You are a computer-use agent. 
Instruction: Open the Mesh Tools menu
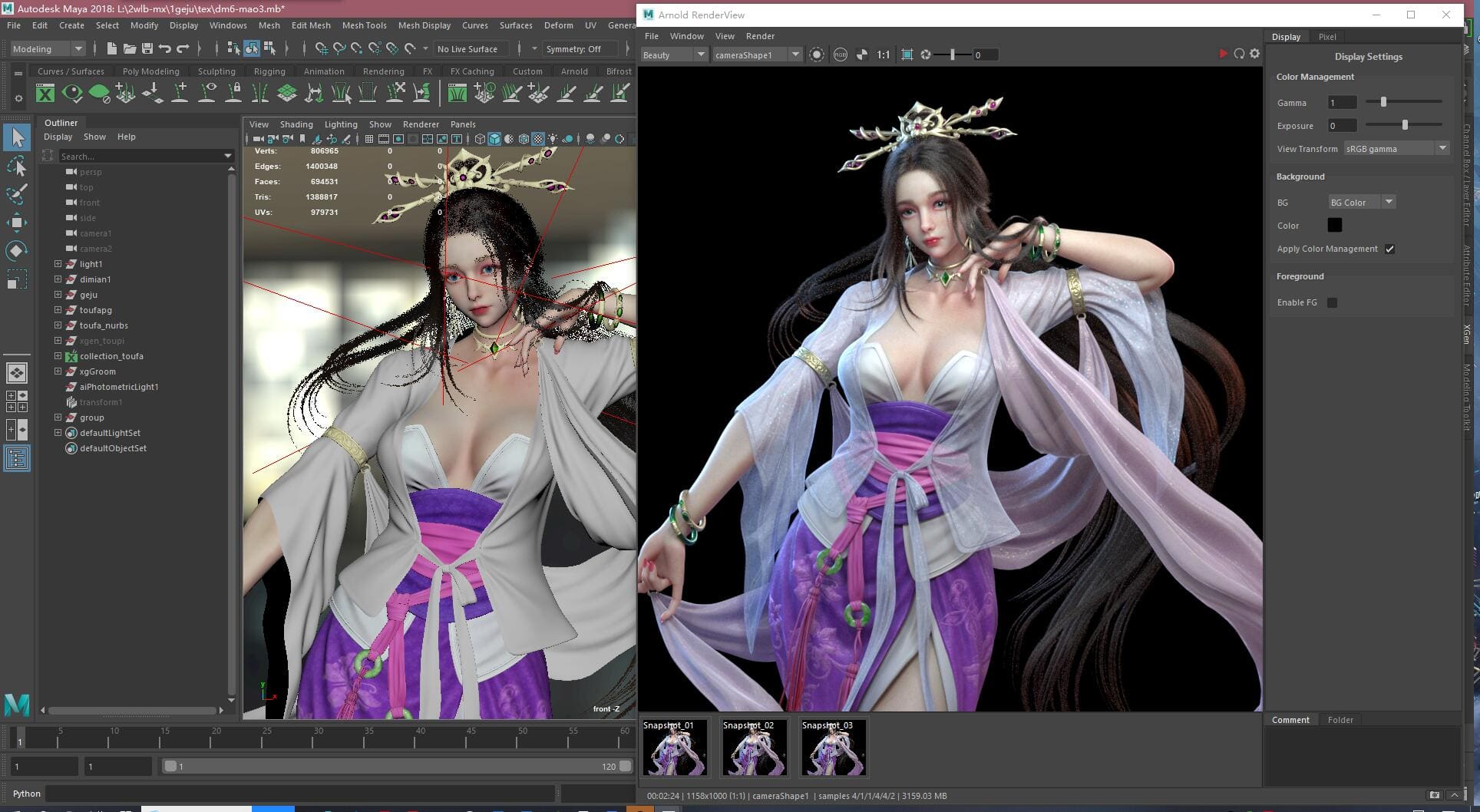click(x=364, y=25)
